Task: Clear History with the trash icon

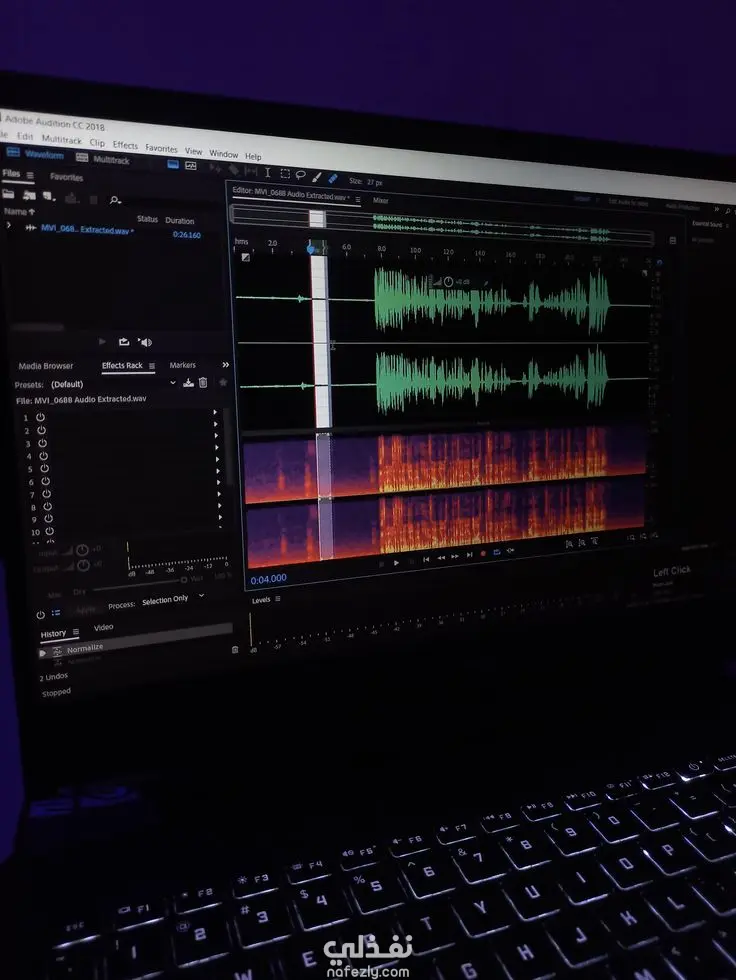Action: [235, 650]
